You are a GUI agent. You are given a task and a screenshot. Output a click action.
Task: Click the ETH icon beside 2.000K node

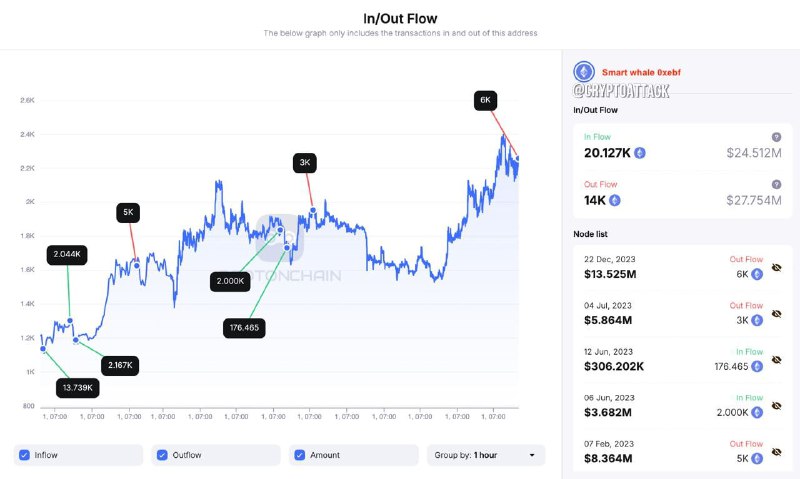click(x=757, y=412)
